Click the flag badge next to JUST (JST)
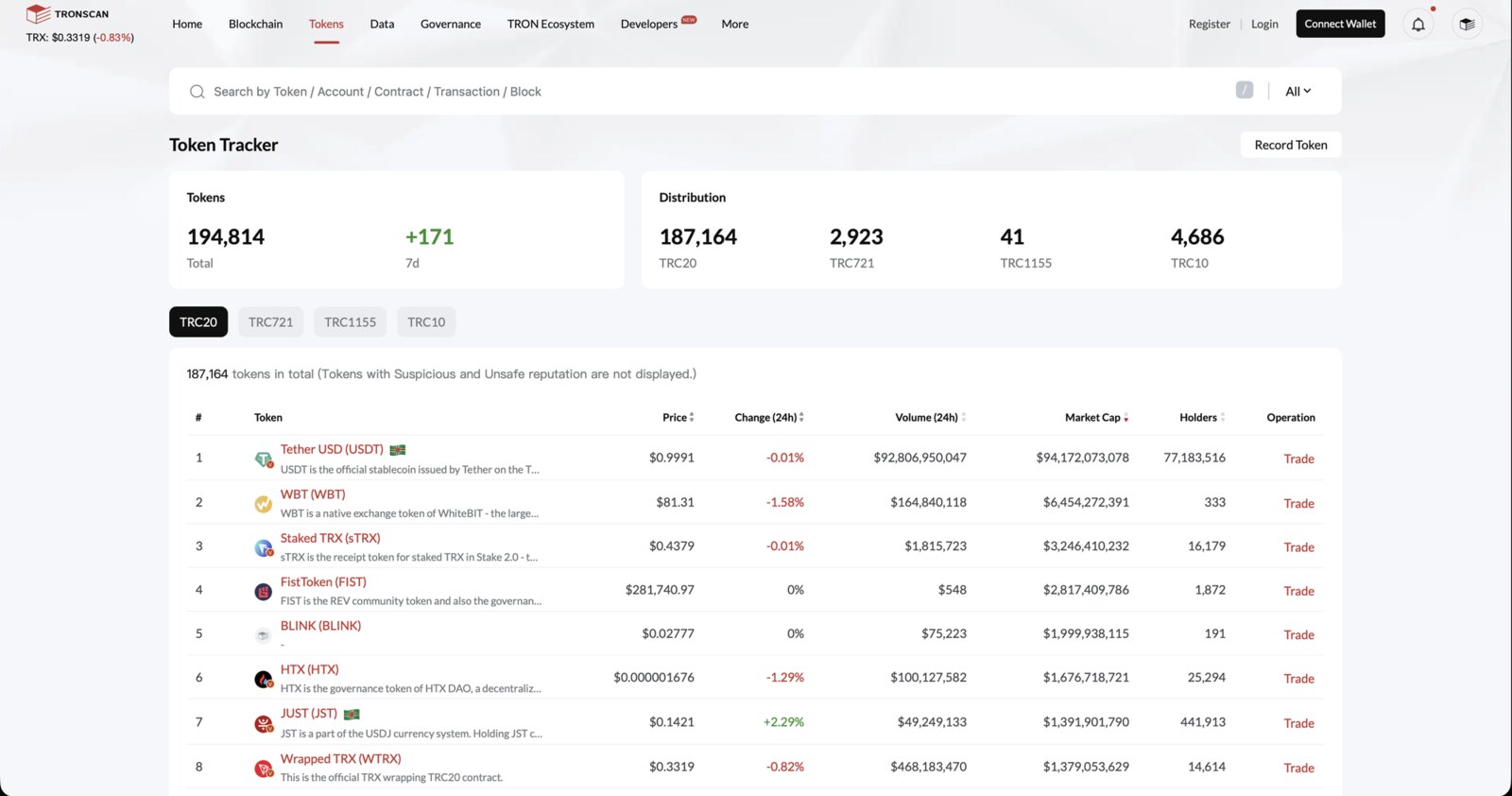The image size is (1512, 796). click(x=352, y=714)
